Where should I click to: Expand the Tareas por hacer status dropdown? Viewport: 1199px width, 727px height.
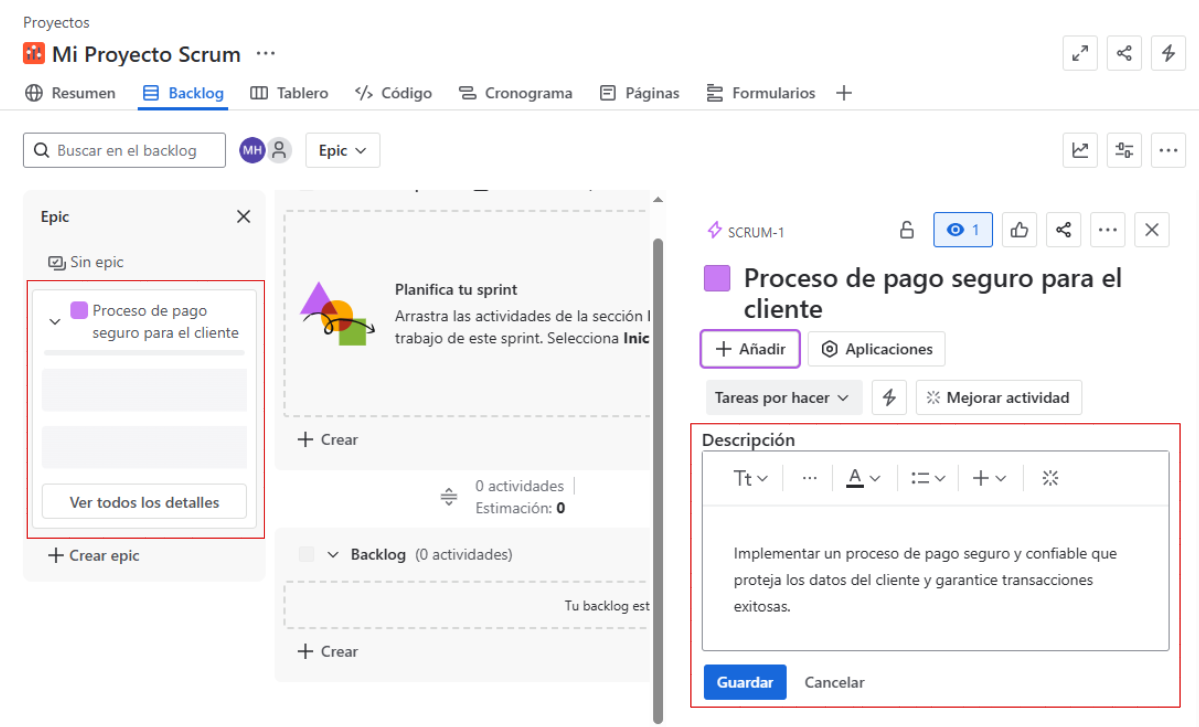tap(782, 397)
